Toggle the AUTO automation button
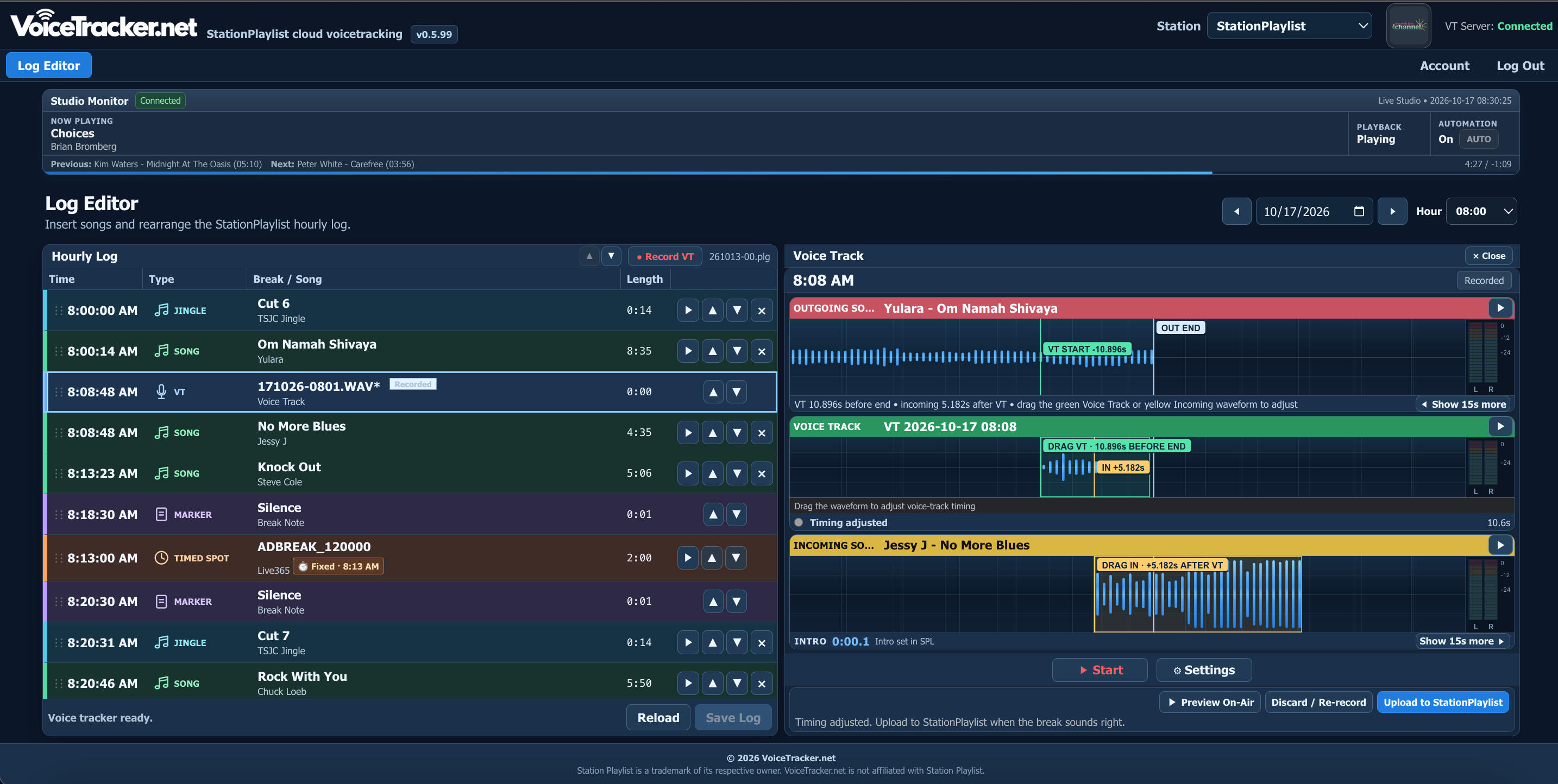 click(1478, 139)
